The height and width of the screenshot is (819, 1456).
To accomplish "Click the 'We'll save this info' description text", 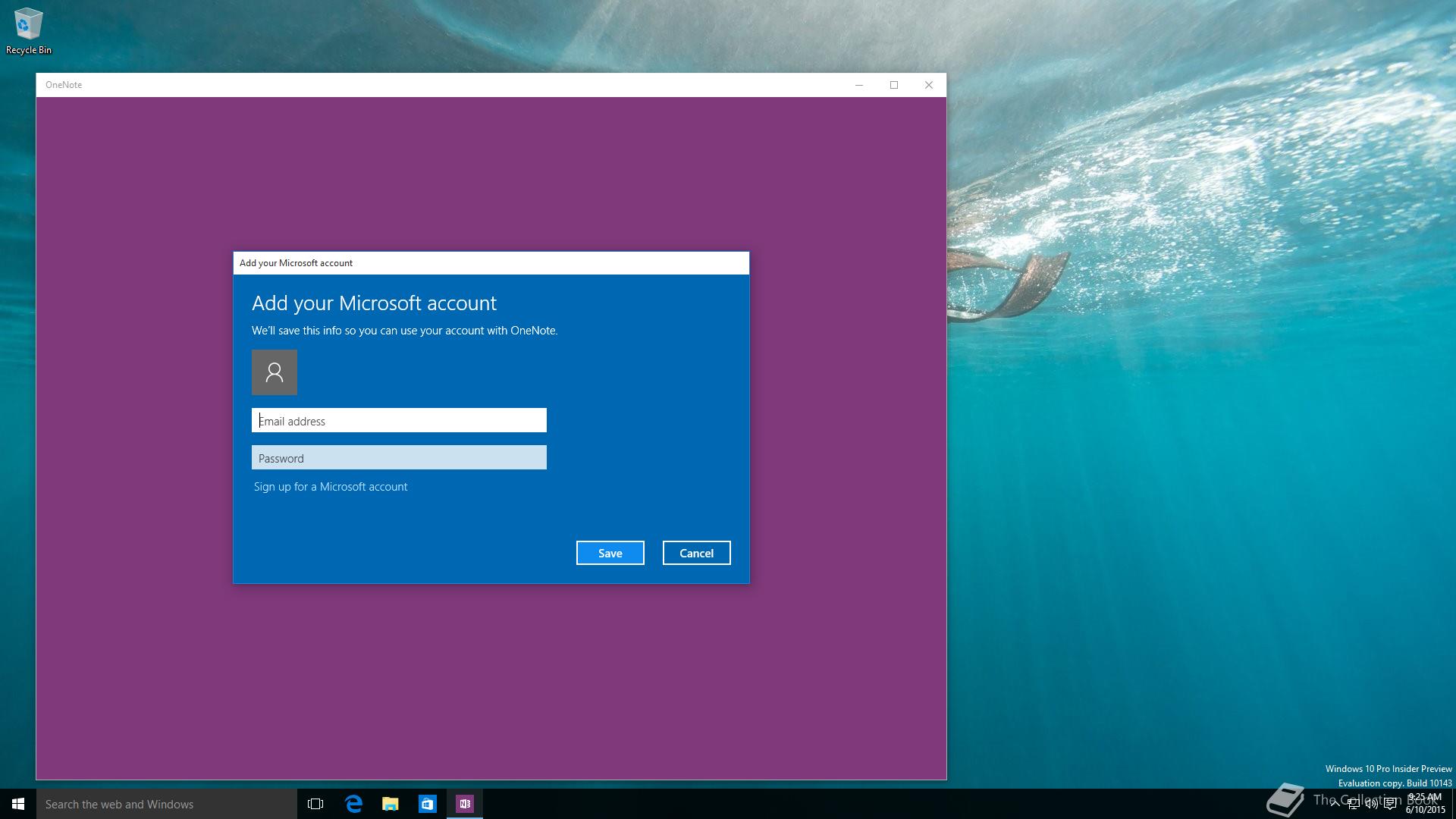I will click(x=404, y=331).
